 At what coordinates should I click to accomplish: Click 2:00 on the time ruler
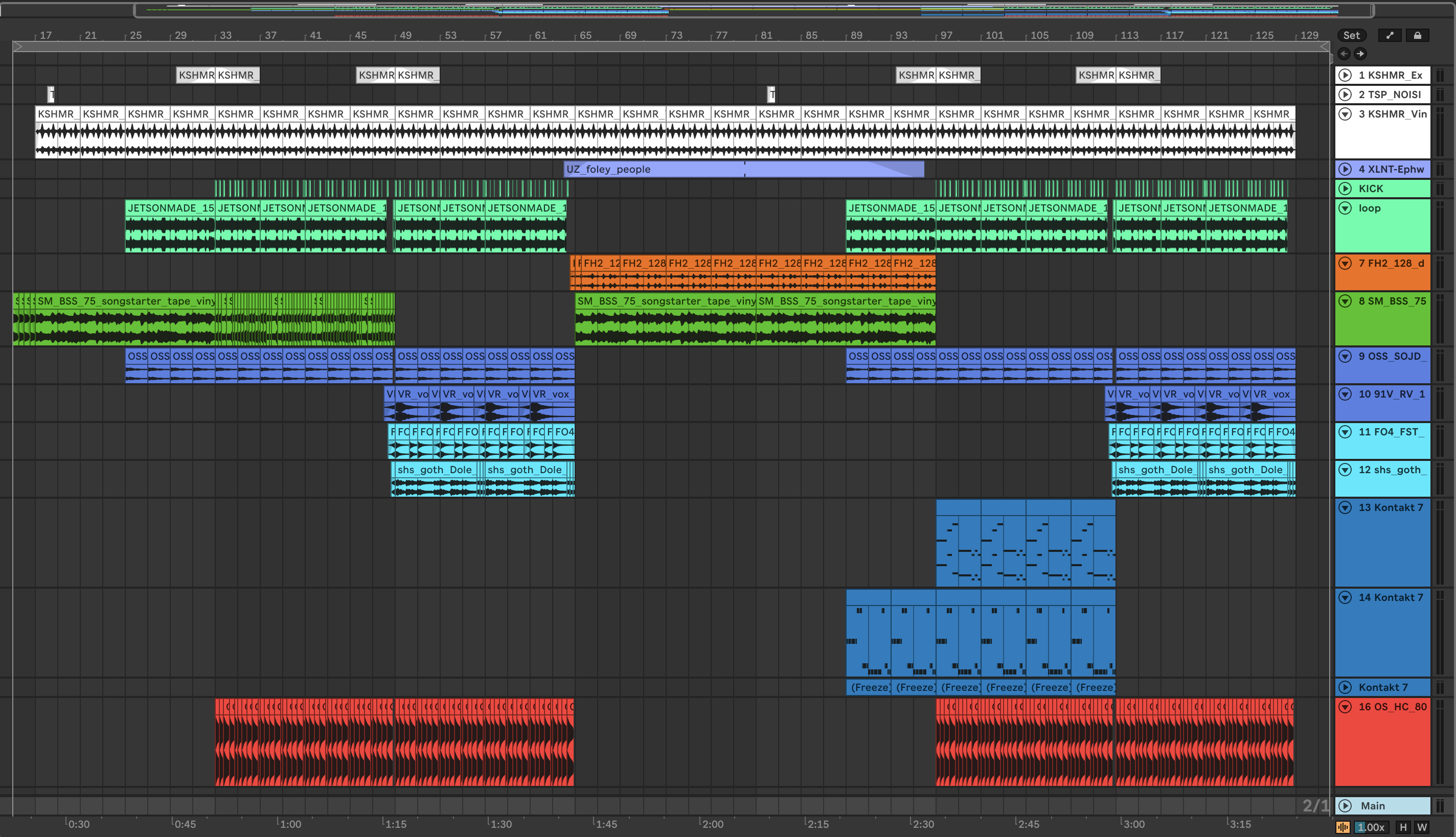click(713, 824)
